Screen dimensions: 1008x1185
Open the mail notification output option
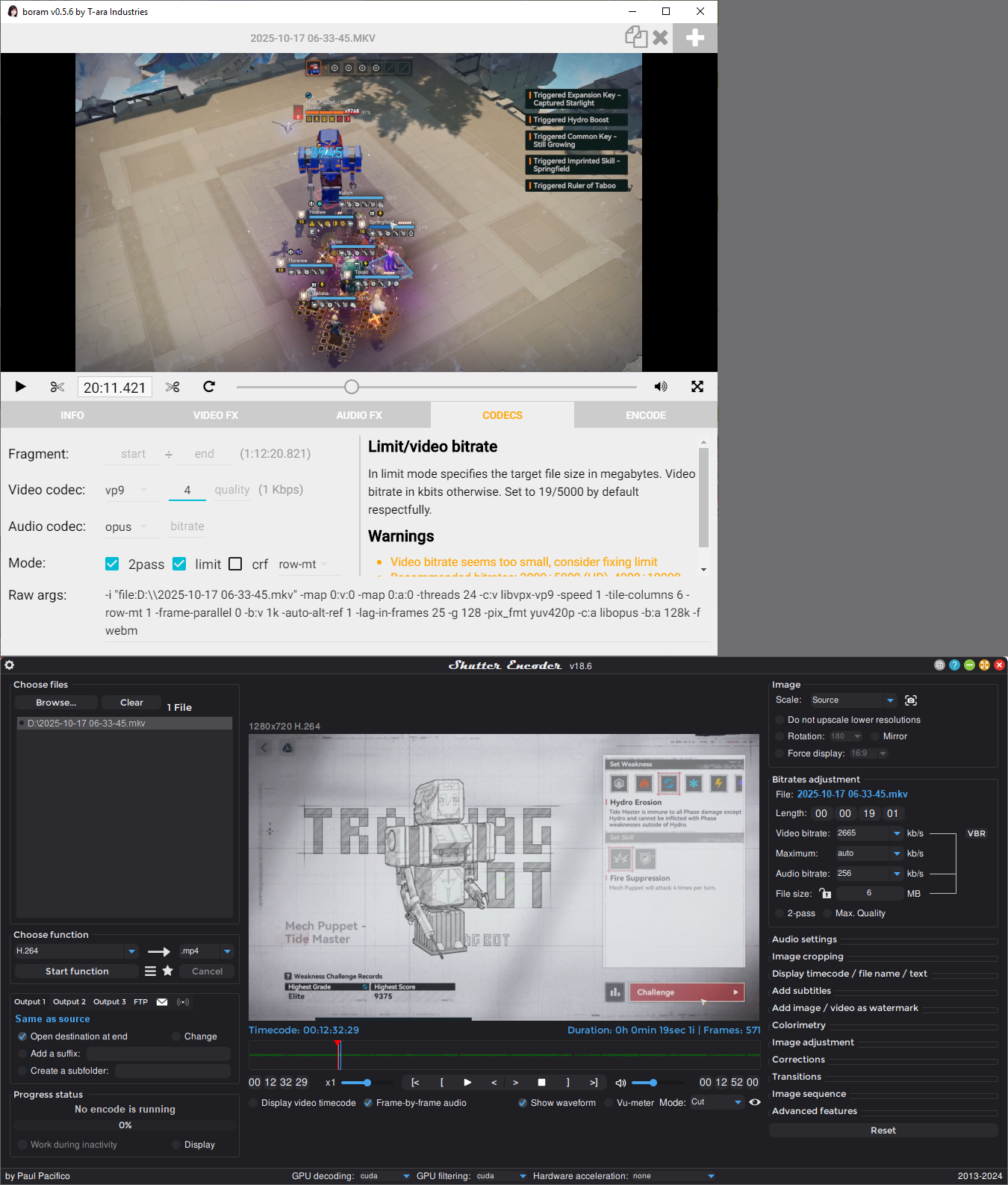(x=162, y=1002)
